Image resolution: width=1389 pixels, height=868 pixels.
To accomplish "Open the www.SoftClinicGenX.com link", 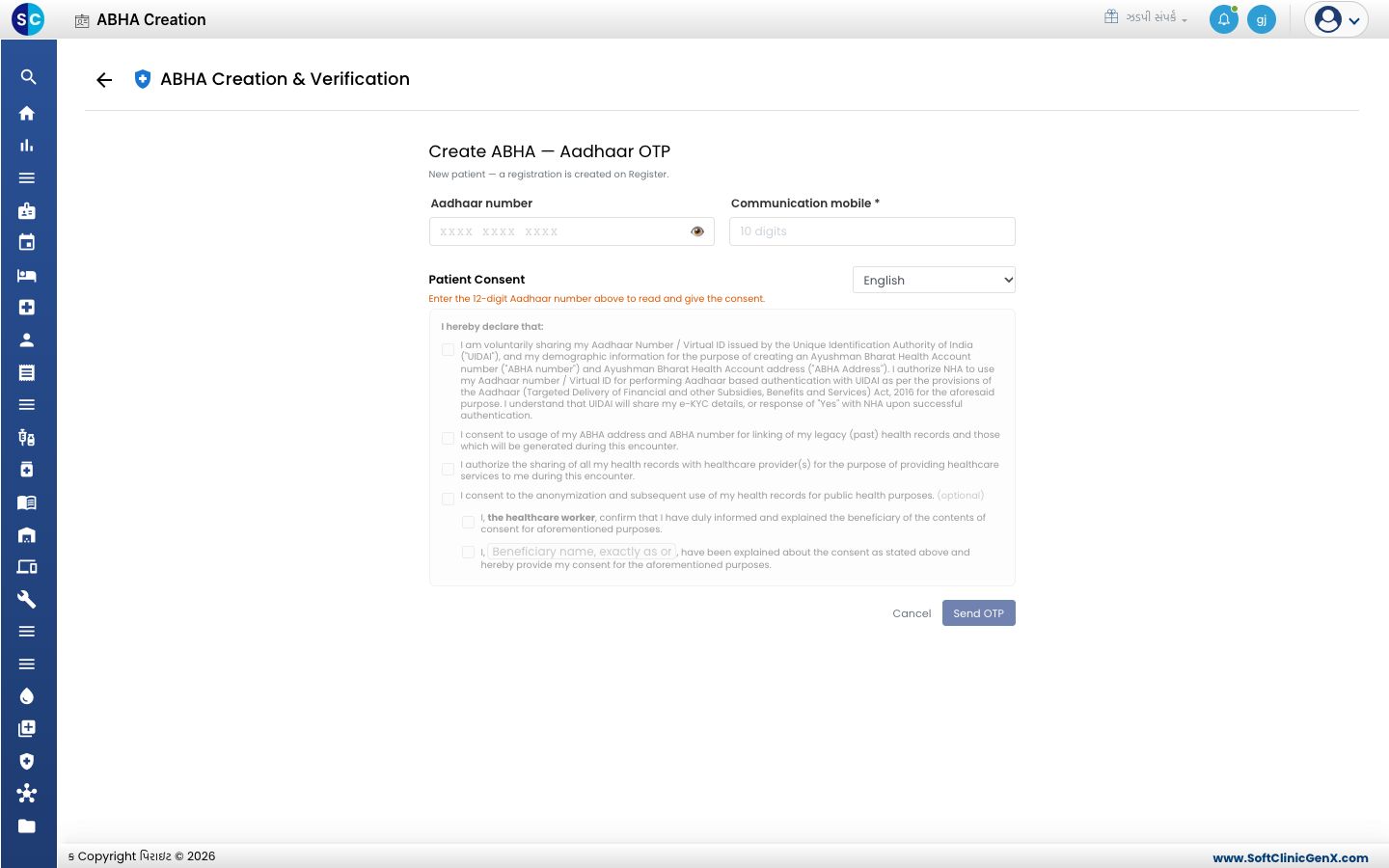I will (1290, 857).
